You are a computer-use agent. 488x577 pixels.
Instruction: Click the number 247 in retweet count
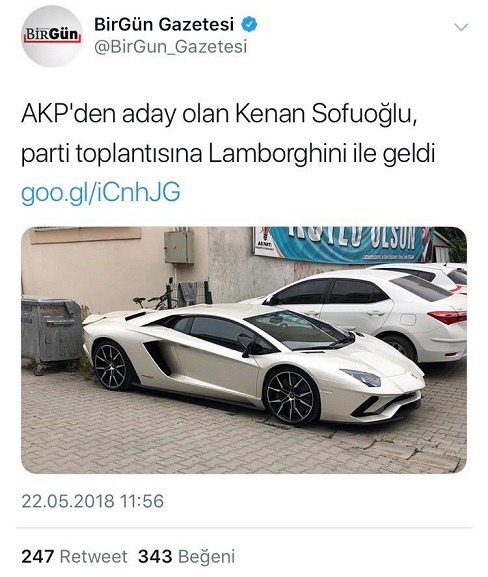click(38, 557)
